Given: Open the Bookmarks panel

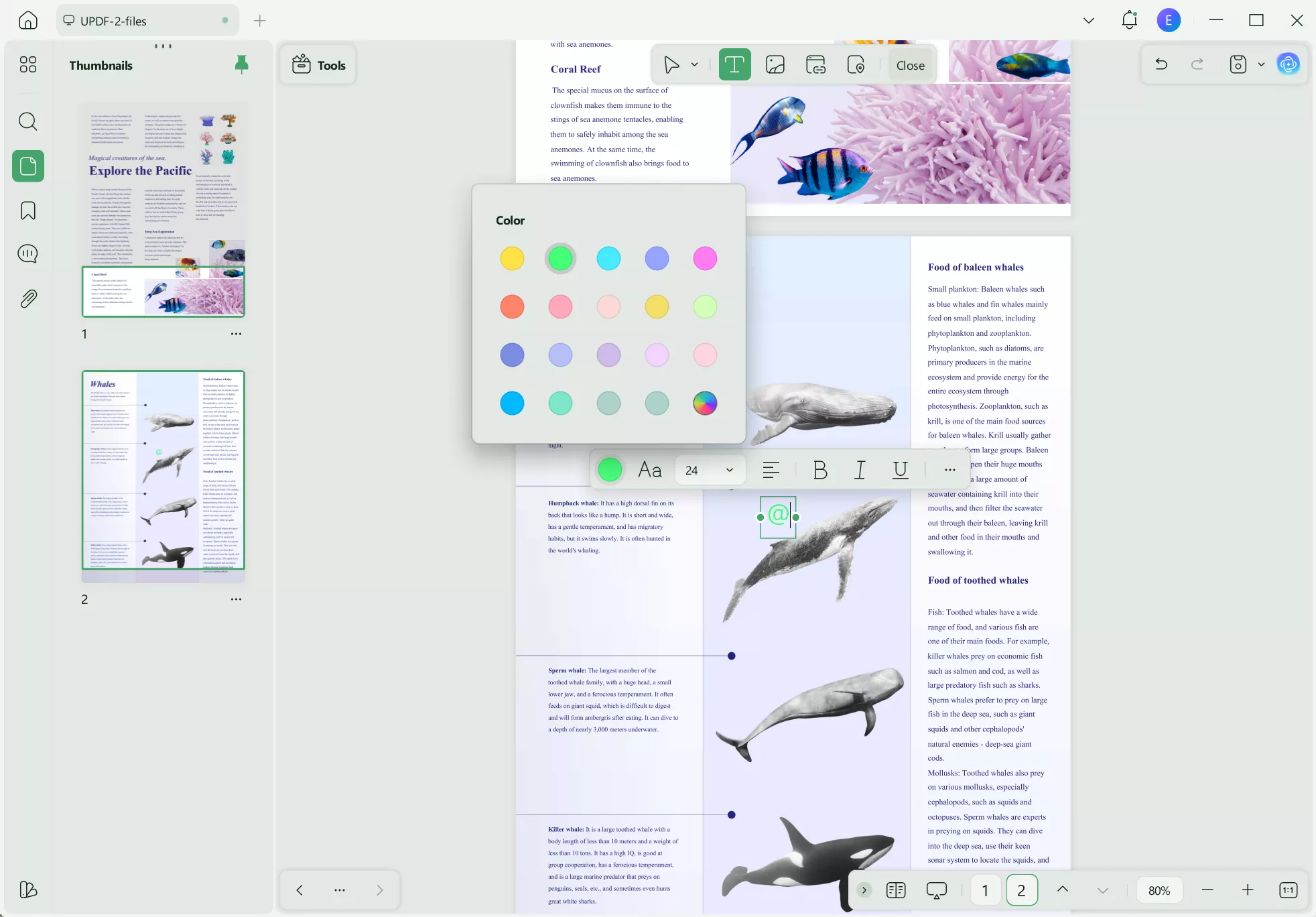Looking at the screenshot, I should coord(27,210).
